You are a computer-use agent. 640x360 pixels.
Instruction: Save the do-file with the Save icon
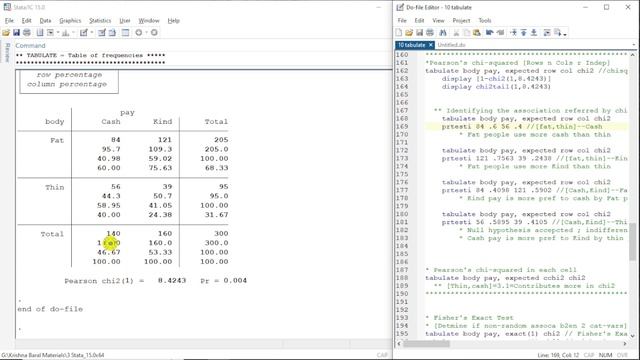pos(420,33)
